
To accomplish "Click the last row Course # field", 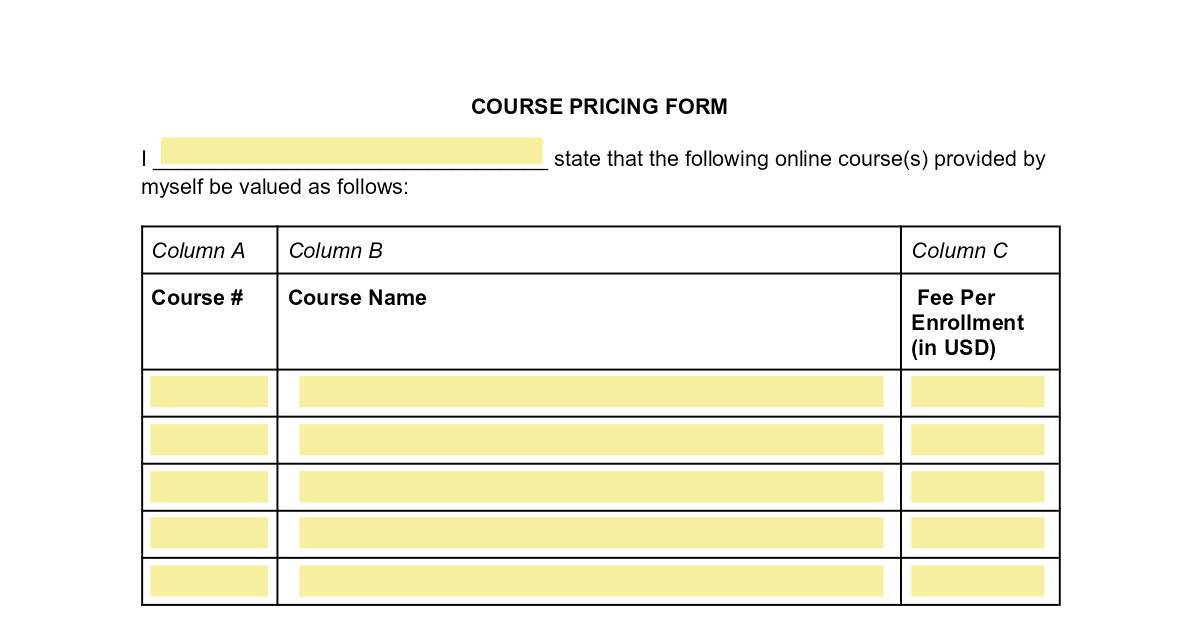I will click(209, 581).
